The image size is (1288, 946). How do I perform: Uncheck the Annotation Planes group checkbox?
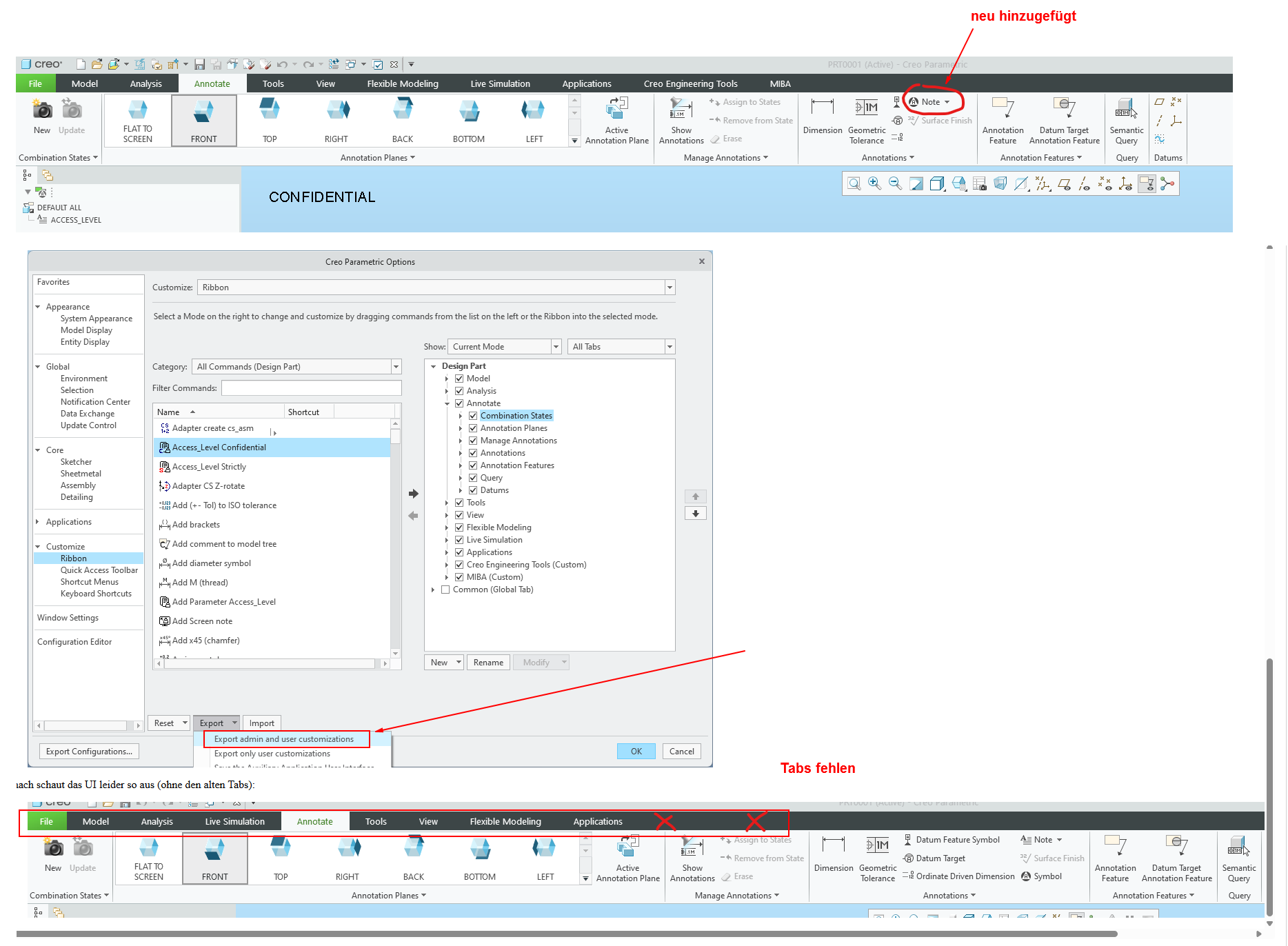(x=473, y=428)
